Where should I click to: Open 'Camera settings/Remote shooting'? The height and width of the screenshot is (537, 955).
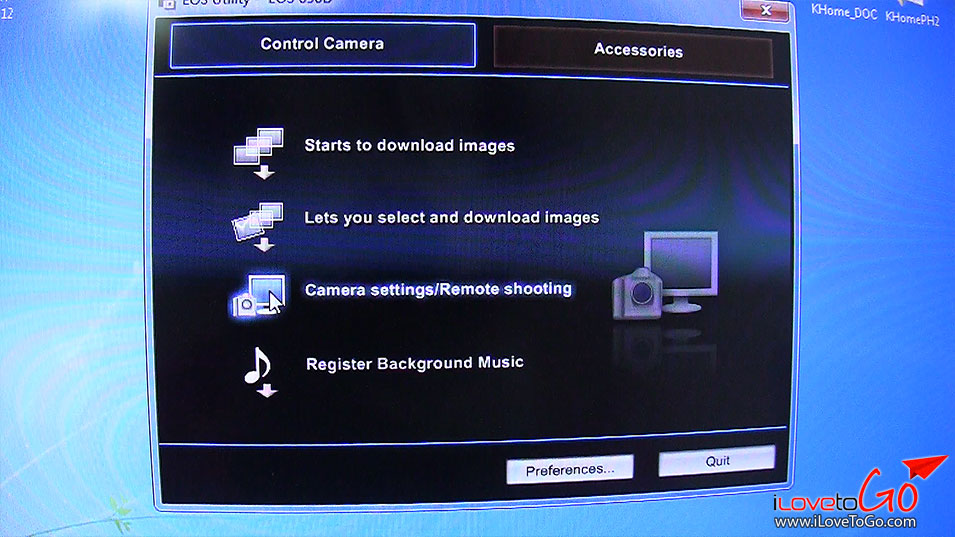438,289
